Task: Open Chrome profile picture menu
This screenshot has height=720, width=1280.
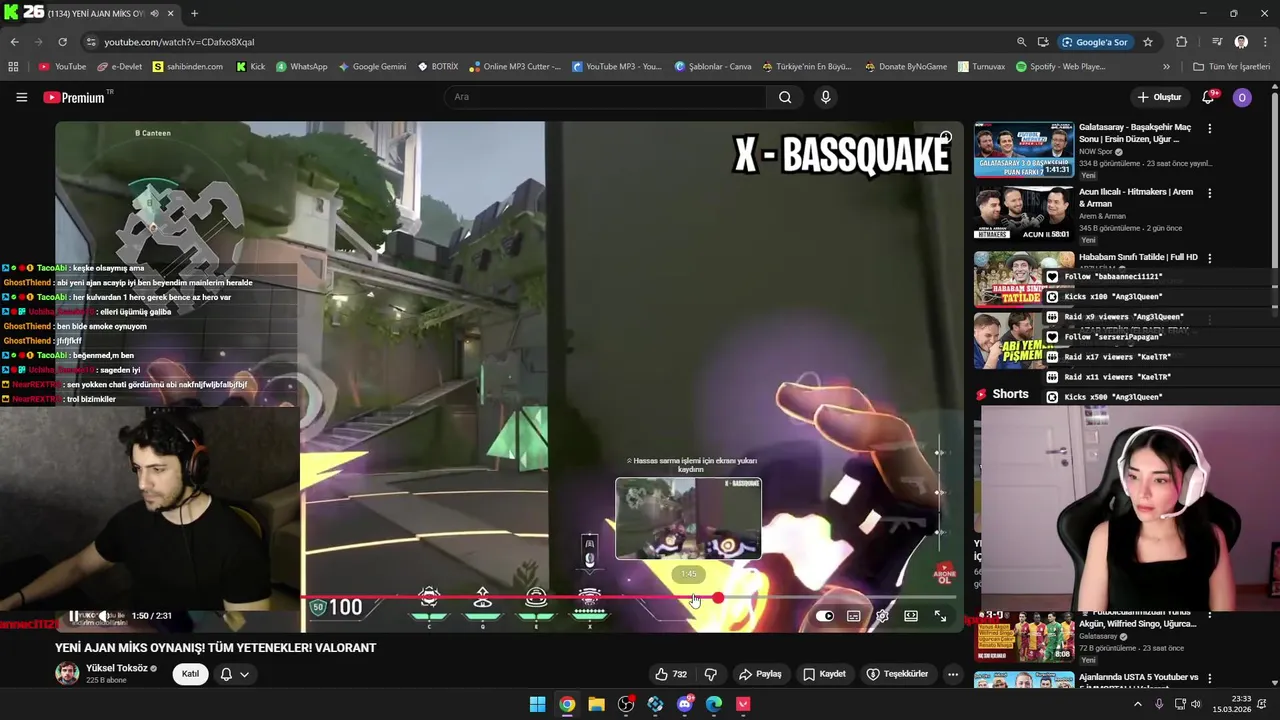Action: (1241, 42)
